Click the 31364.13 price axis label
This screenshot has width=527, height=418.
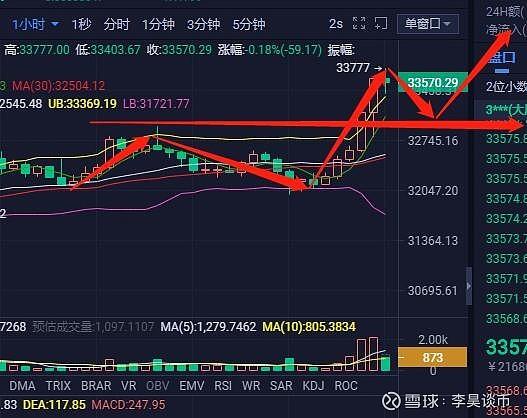[x=433, y=241]
